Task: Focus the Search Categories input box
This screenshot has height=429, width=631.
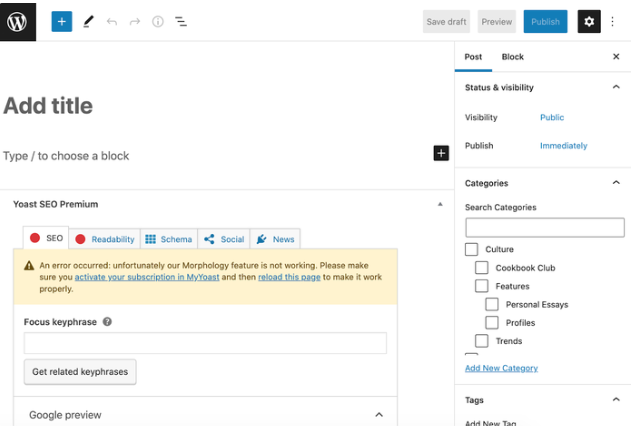Action: pyautogui.click(x=545, y=227)
